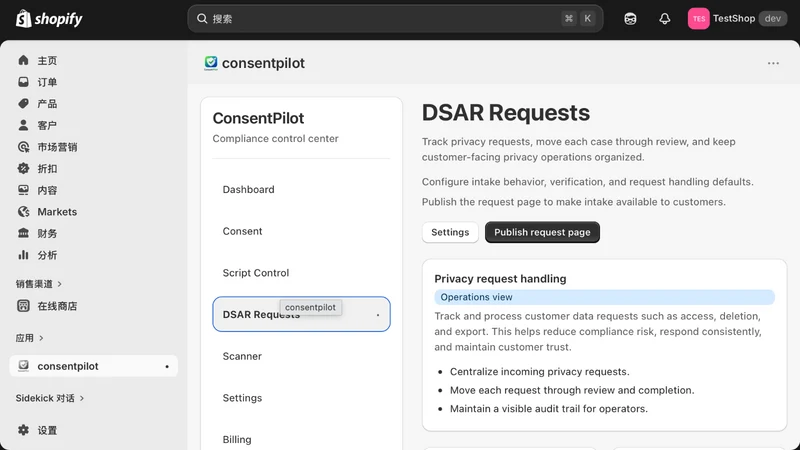Image resolution: width=800 pixels, height=450 pixels.
Task: Click the Markets globe icon
Action: pos(23,212)
